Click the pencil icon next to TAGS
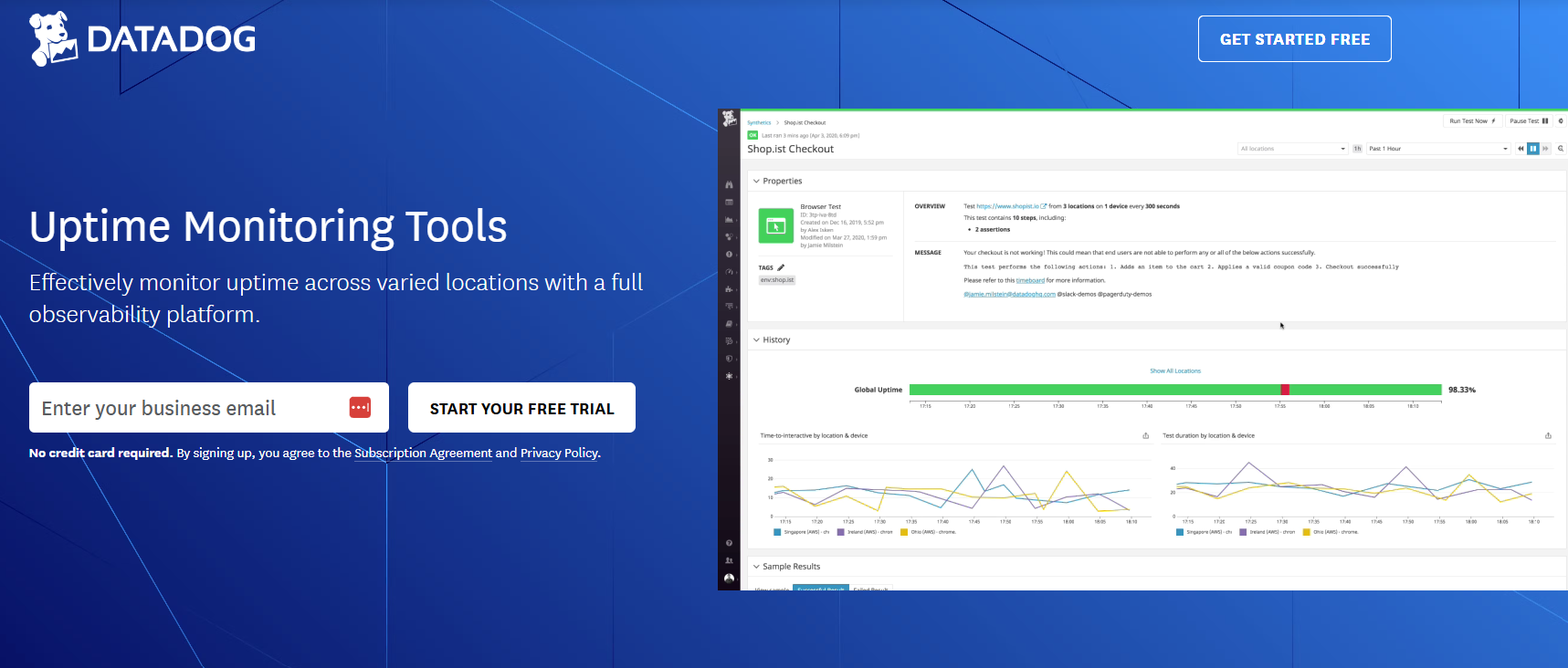1568x668 pixels. (x=781, y=267)
